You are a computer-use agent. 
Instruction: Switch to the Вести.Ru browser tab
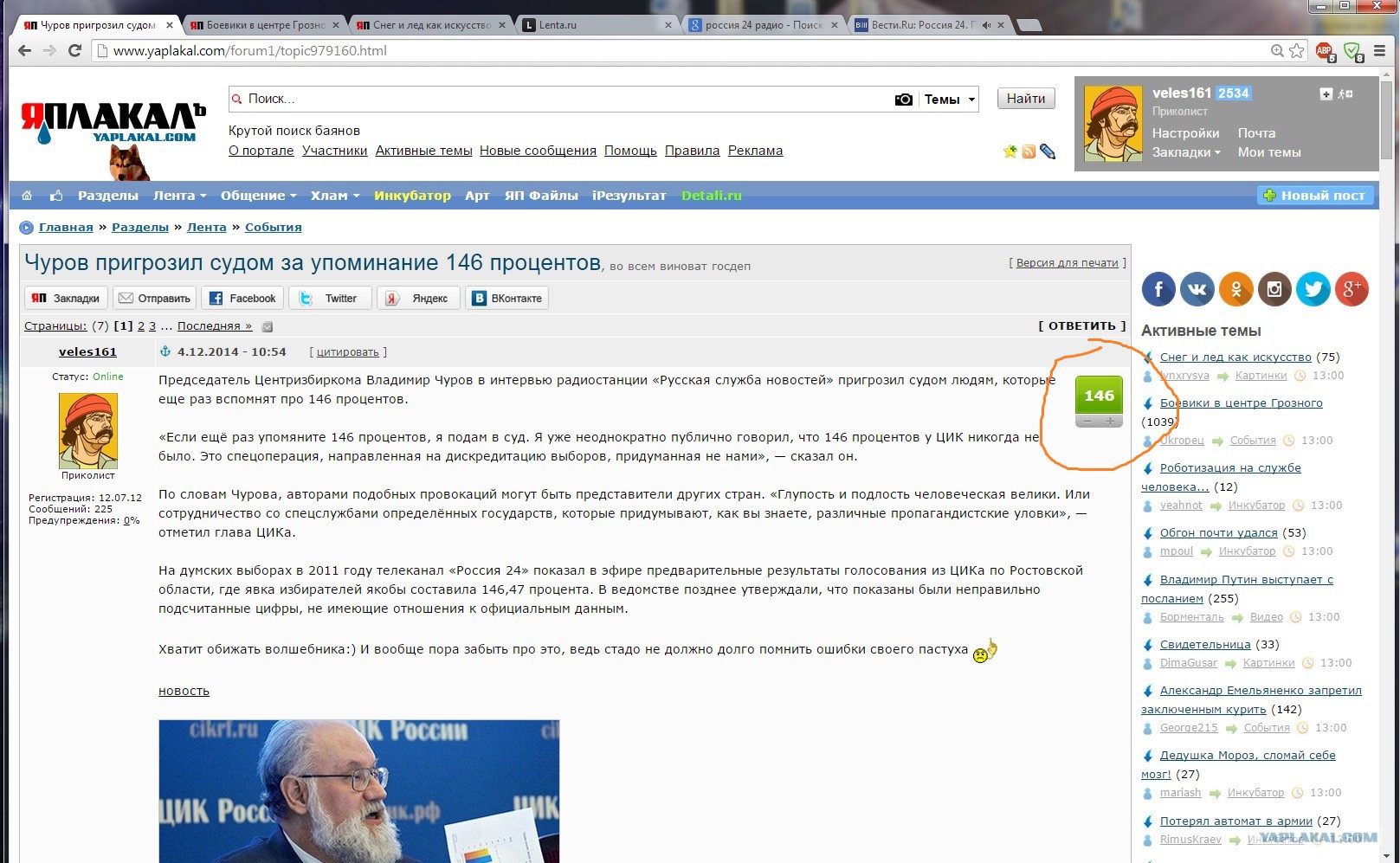click(929, 25)
